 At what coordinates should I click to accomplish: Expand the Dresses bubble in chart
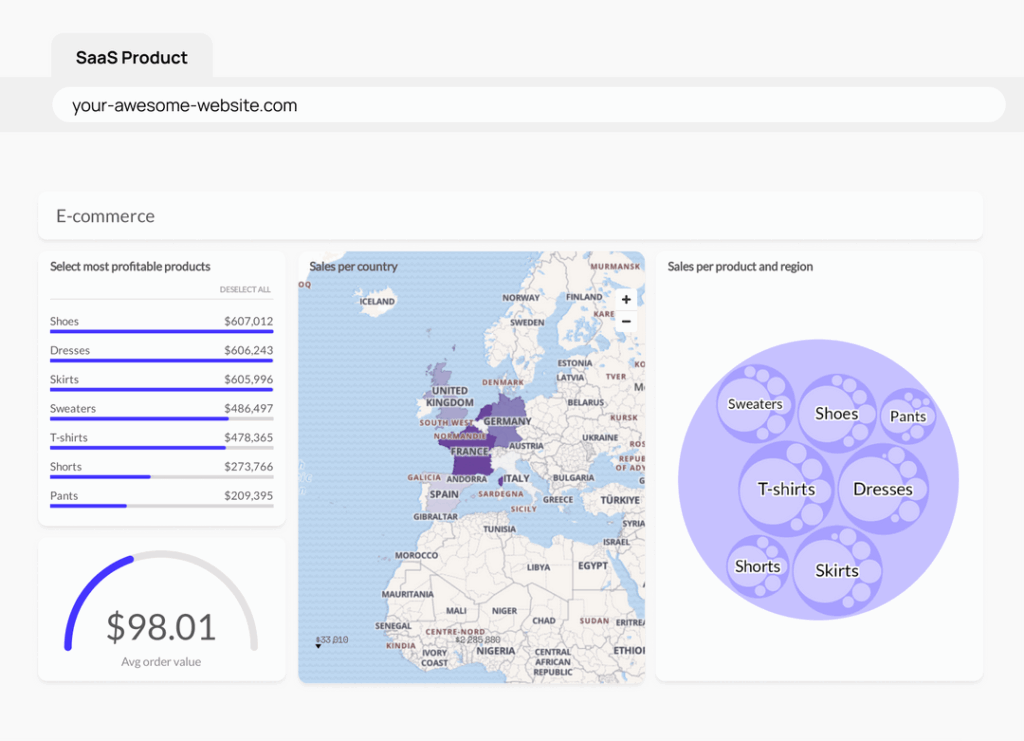click(883, 489)
